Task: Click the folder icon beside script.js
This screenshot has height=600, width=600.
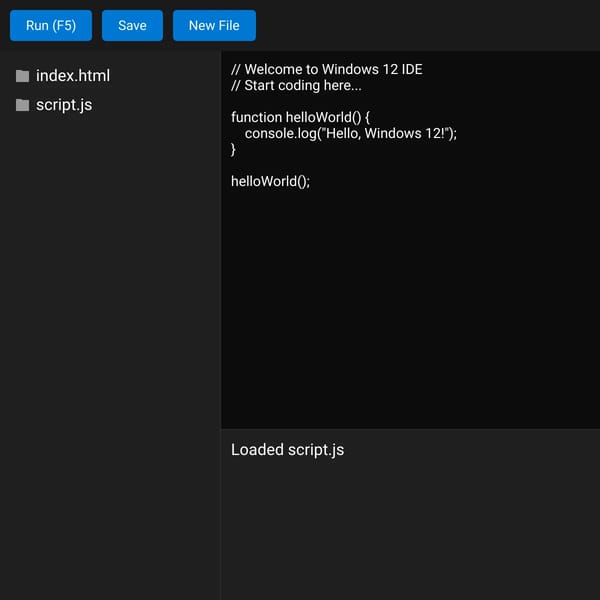Action: (23, 105)
